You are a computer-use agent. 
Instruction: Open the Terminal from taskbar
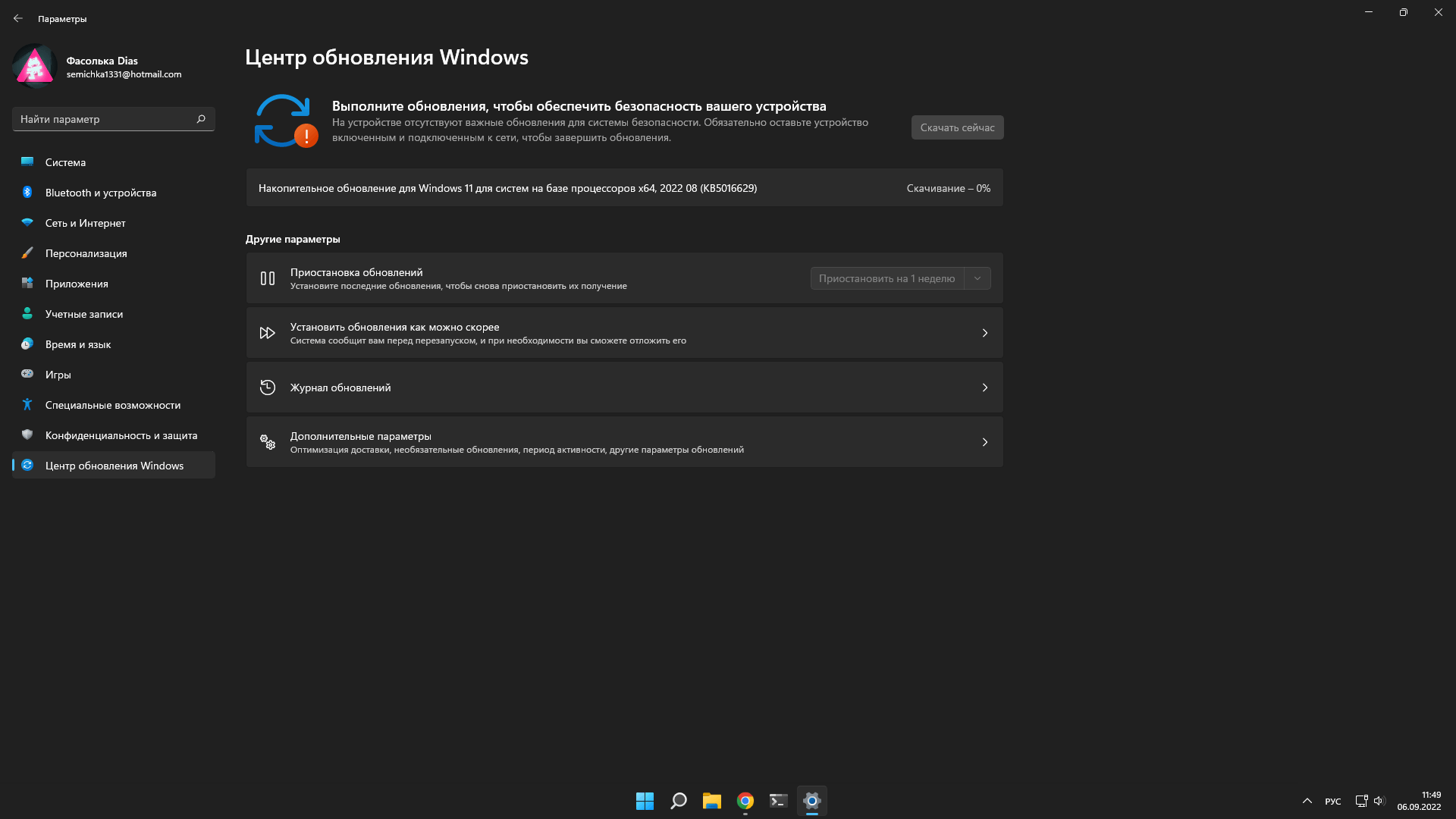pyautogui.click(x=778, y=801)
